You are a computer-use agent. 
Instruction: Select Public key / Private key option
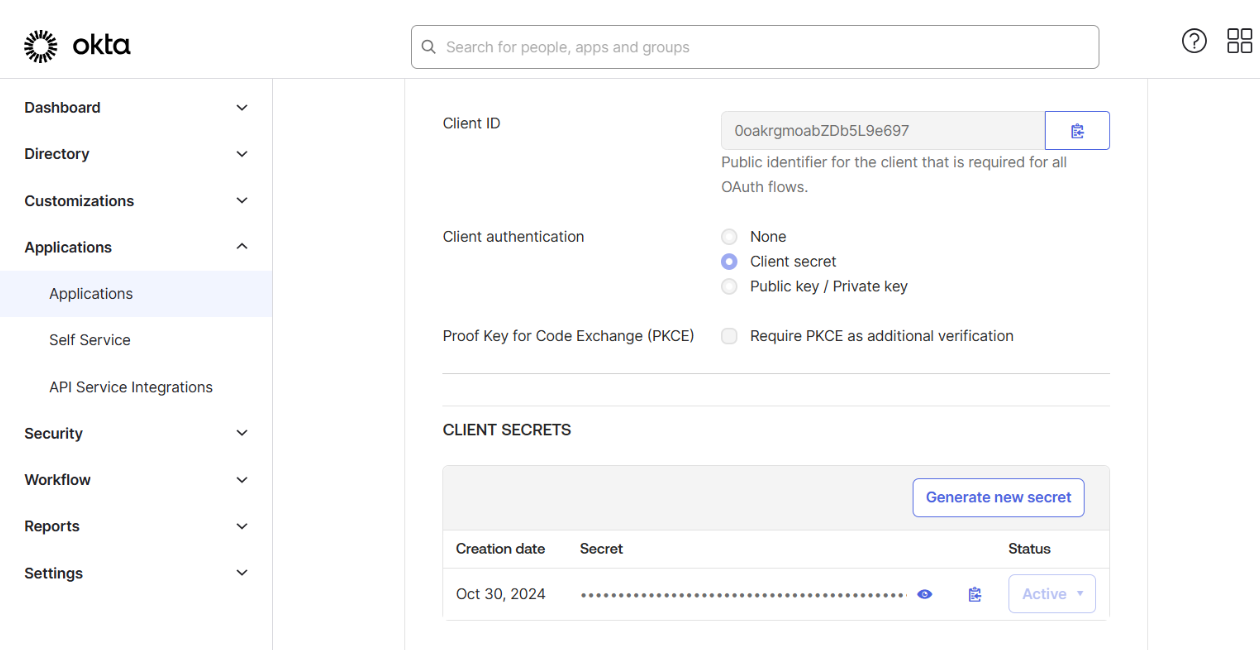[x=730, y=287]
